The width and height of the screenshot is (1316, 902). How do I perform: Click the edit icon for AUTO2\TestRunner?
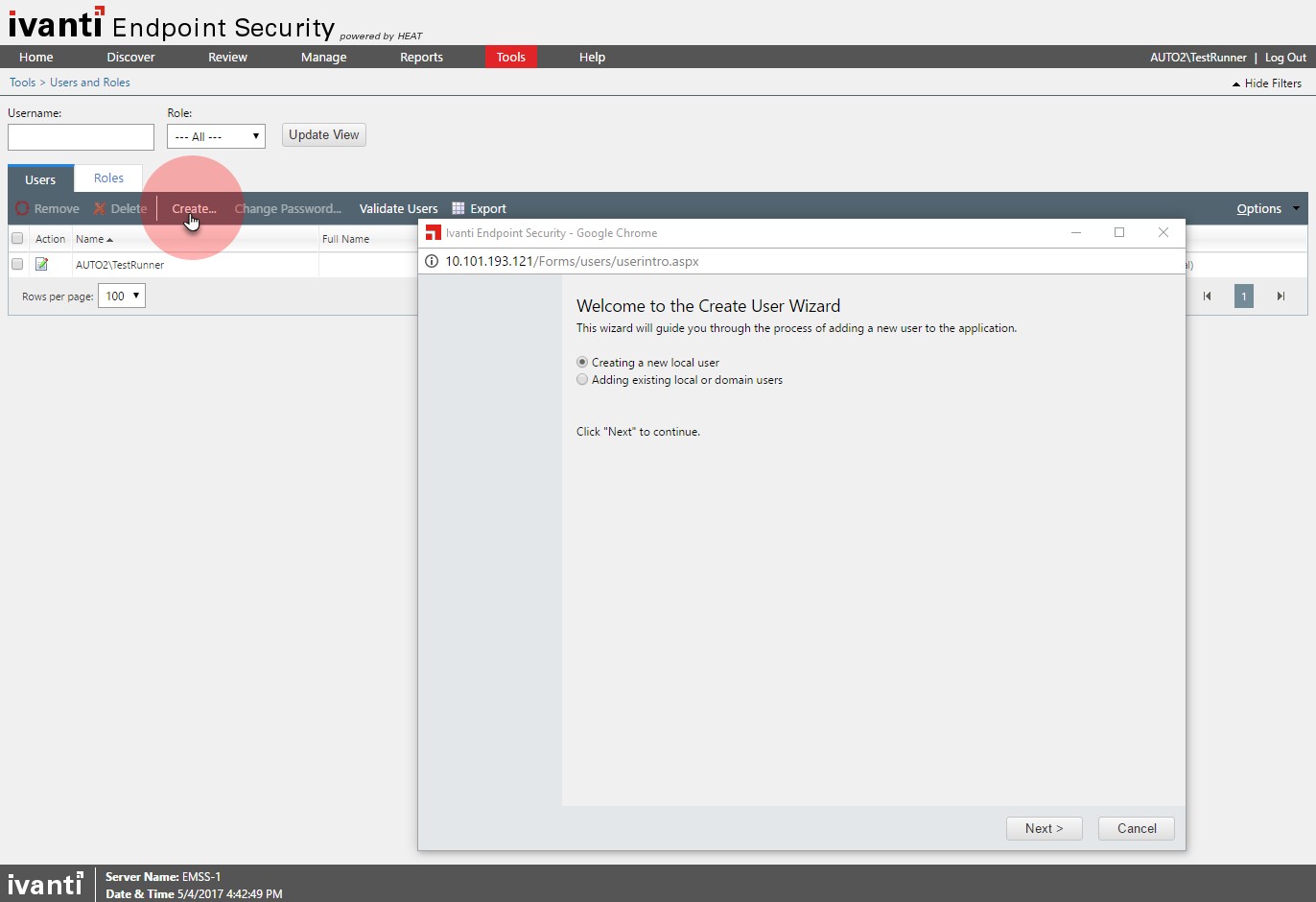click(x=42, y=264)
